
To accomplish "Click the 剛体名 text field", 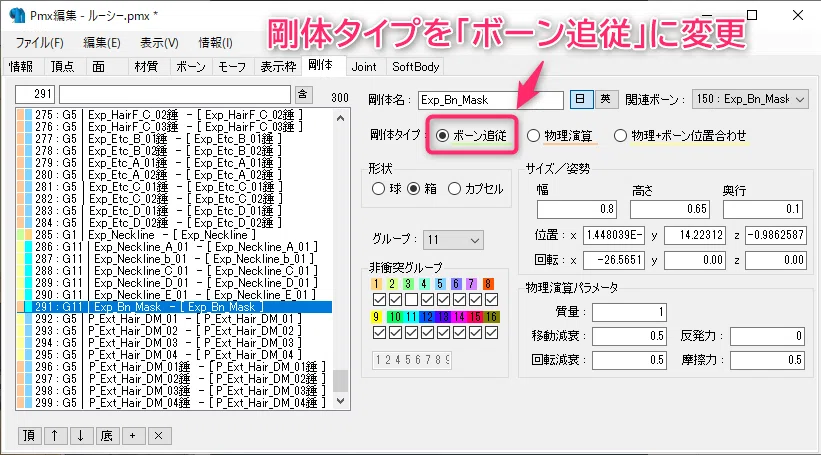I will (x=491, y=99).
